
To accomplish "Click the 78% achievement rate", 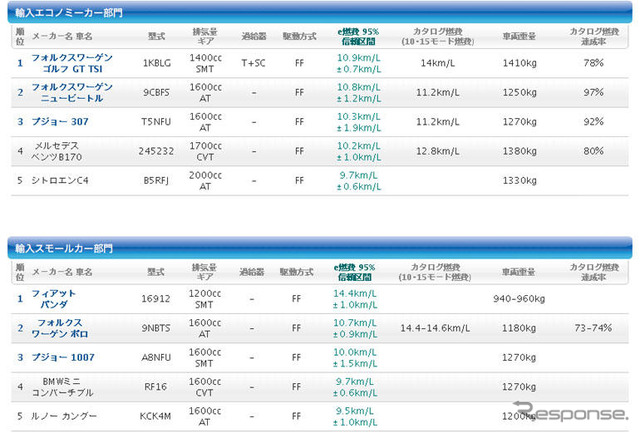I will click(x=593, y=63).
